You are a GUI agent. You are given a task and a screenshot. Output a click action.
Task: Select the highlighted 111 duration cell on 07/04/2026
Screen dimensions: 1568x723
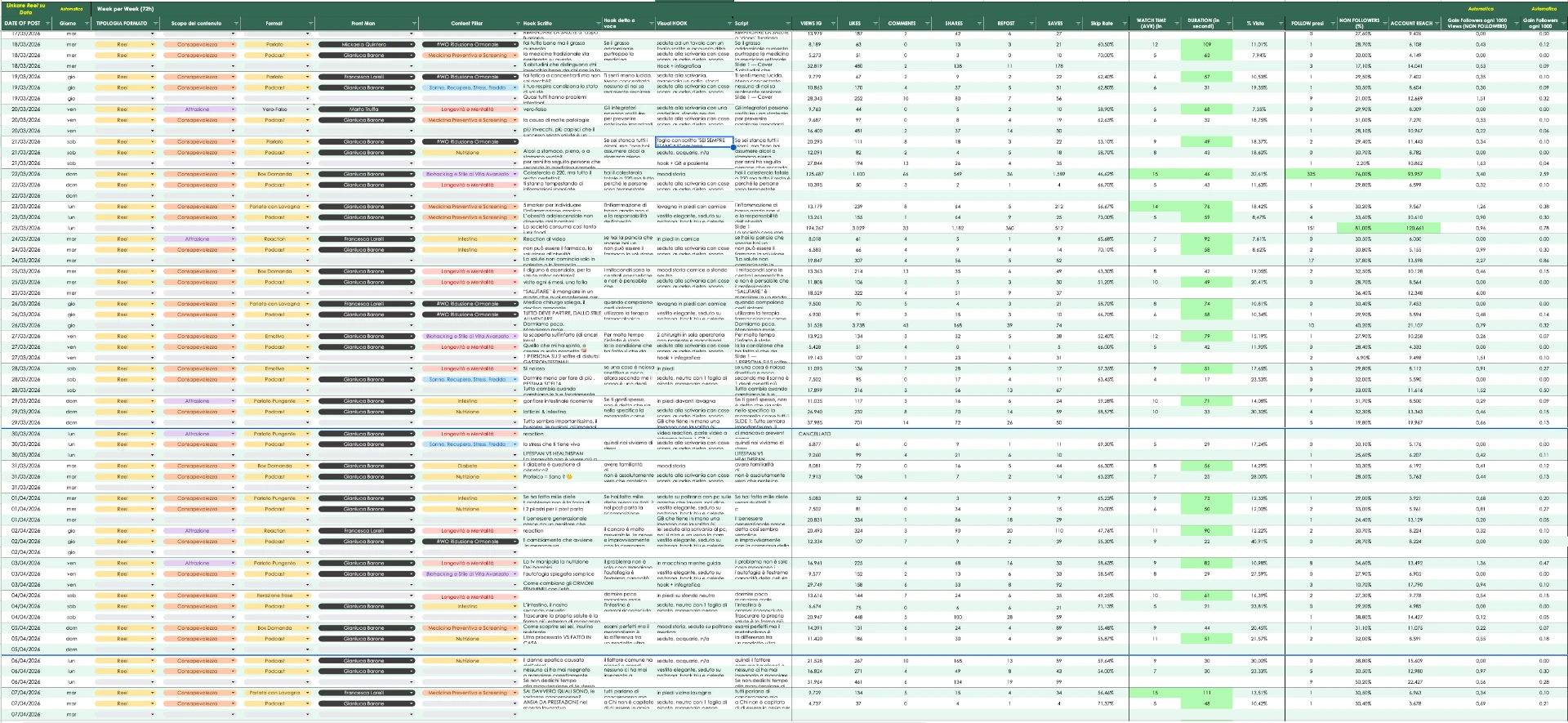point(1206,693)
